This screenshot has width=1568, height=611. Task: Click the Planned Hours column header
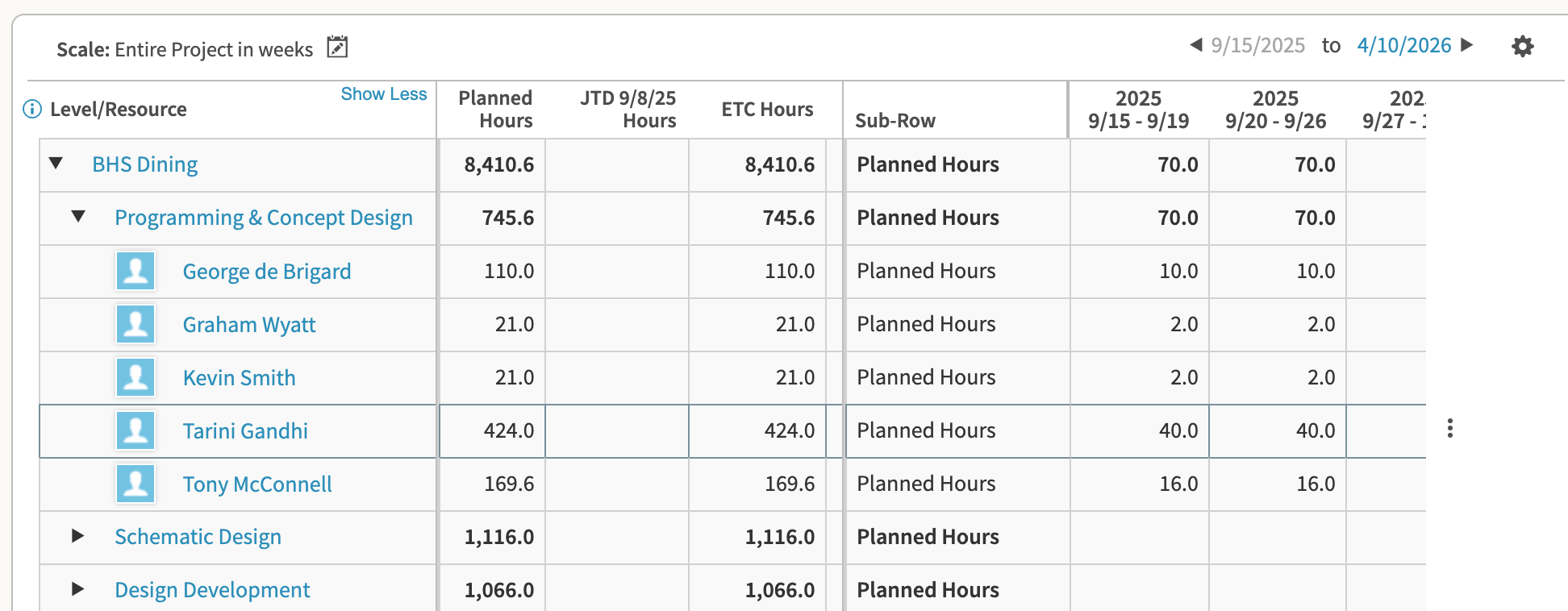495,110
